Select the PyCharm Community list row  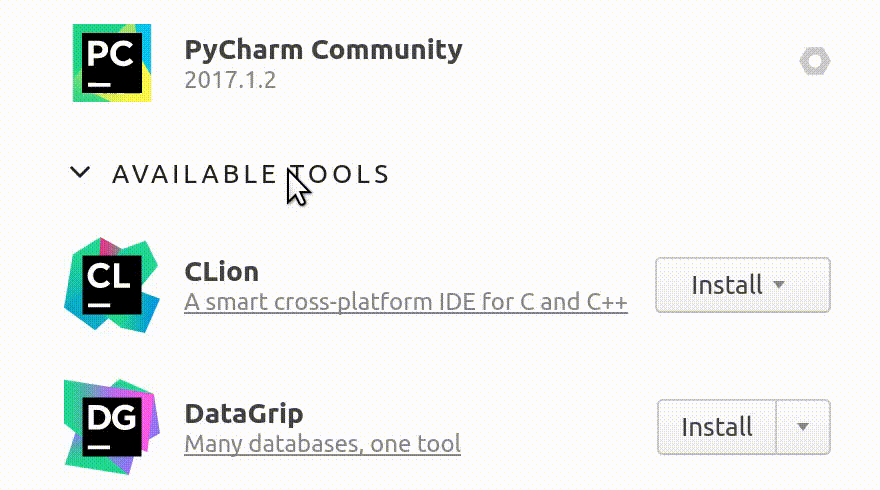tap(447, 63)
